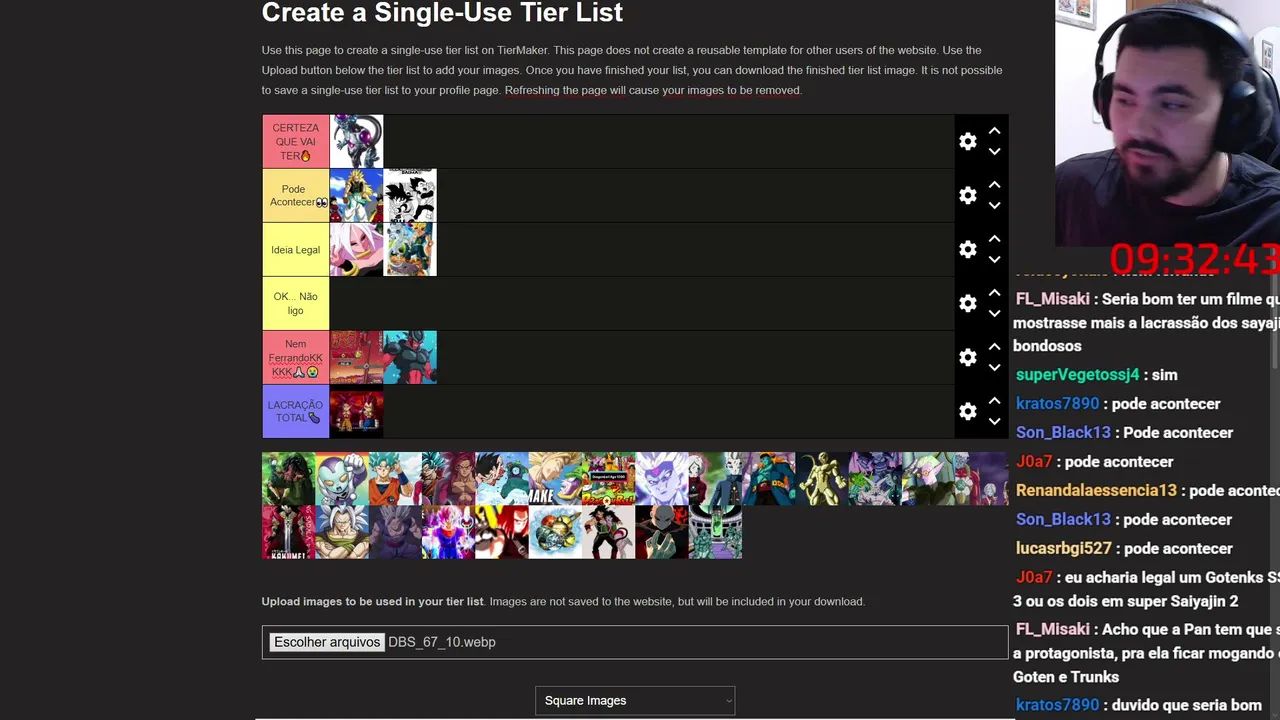
Task: Move OK... Não ligo tier down
Action: tap(994, 314)
